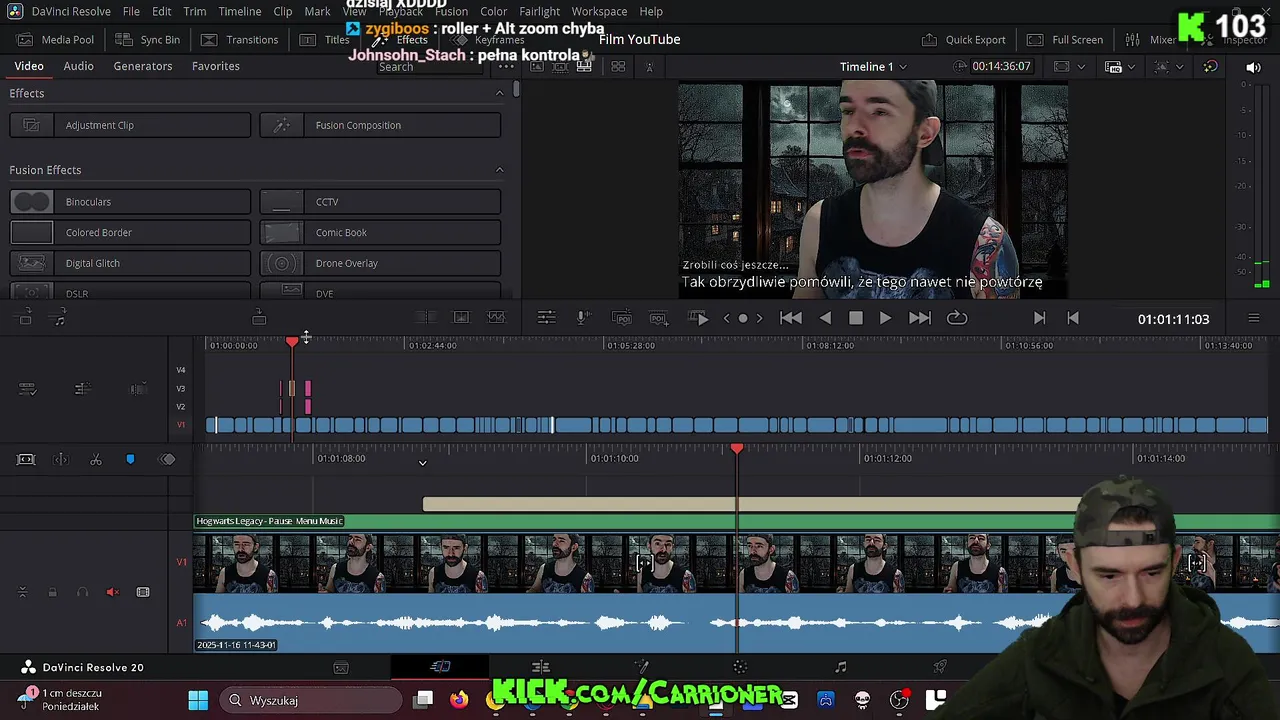Click the Stop button
Screen dimensions: 1280x720
(856, 318)
